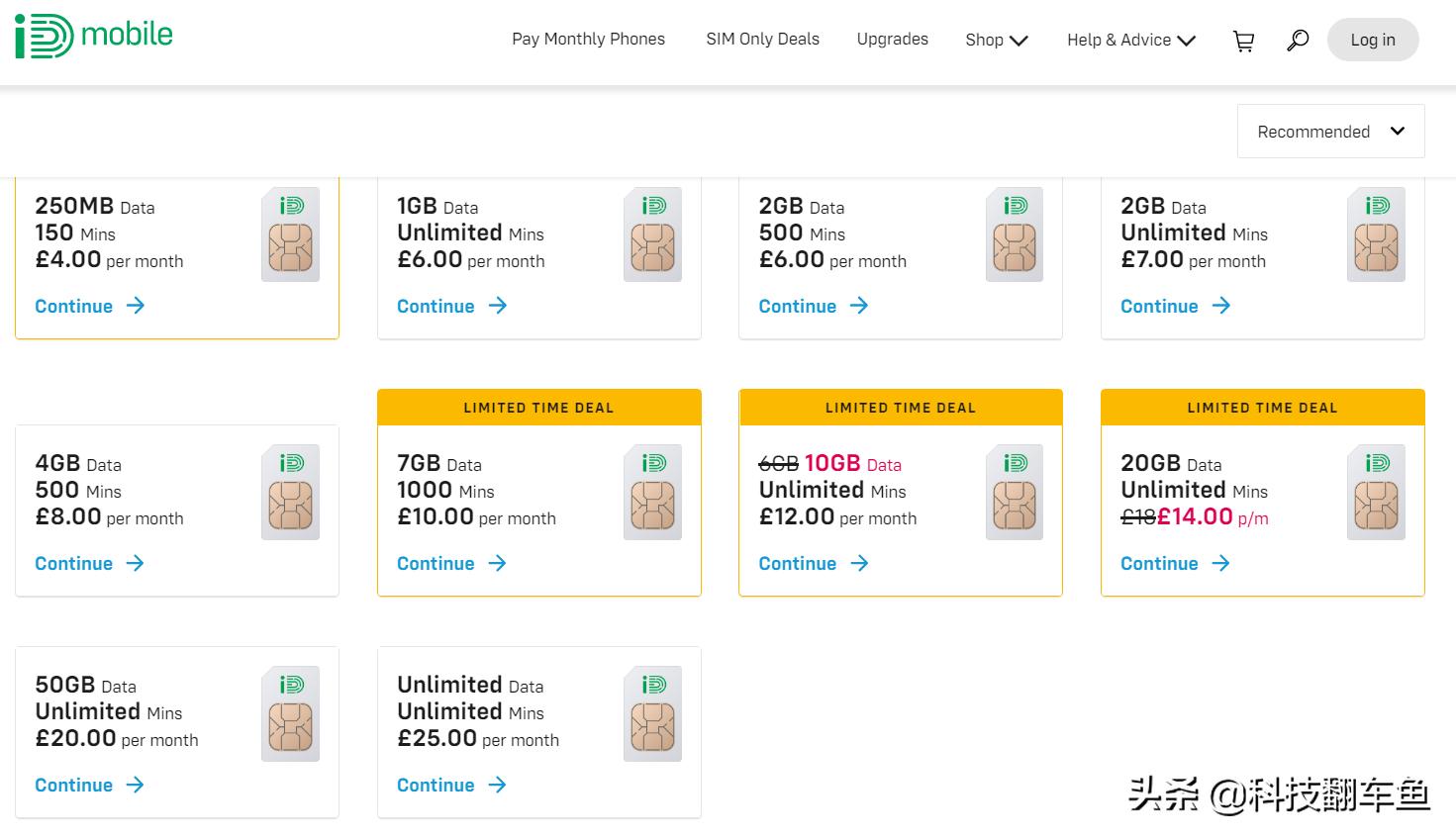Viewport: 1456px width, 838px height.
Task: Continue with the £4.00 250MB plan
Action: [x=90, y=307]
